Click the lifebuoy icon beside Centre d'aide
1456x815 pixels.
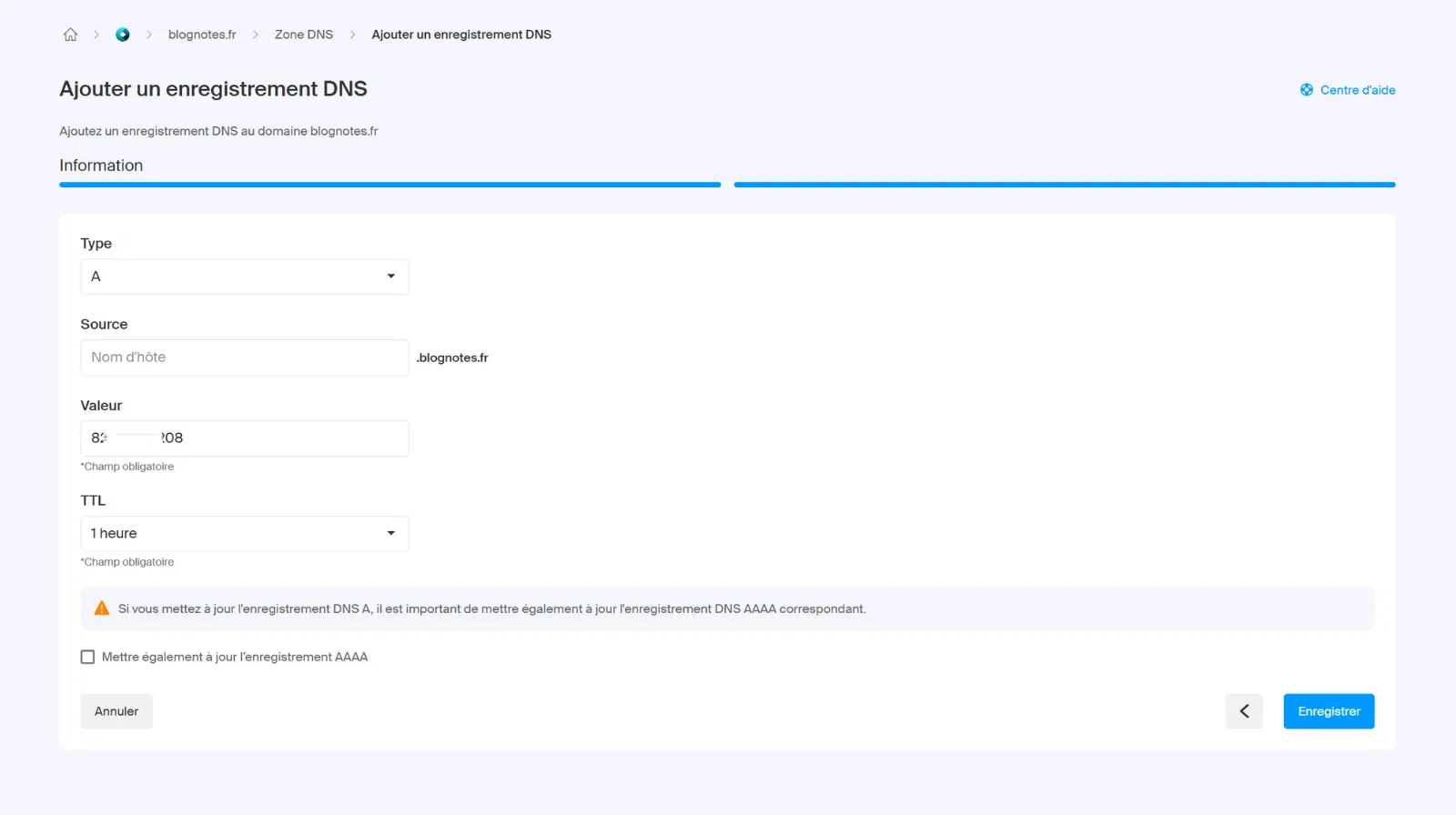1307,90
